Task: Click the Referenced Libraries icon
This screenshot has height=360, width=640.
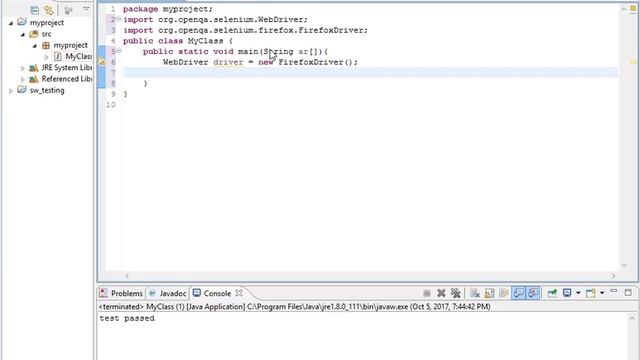Action: coord(33,79)
